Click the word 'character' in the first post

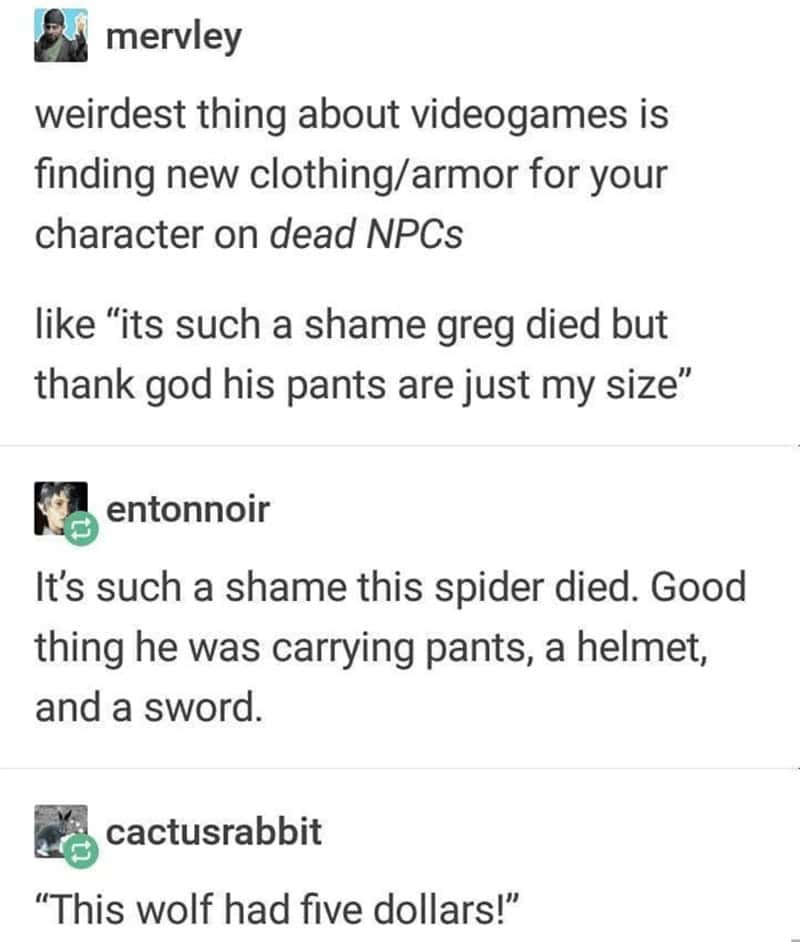(x=120, y=234)
